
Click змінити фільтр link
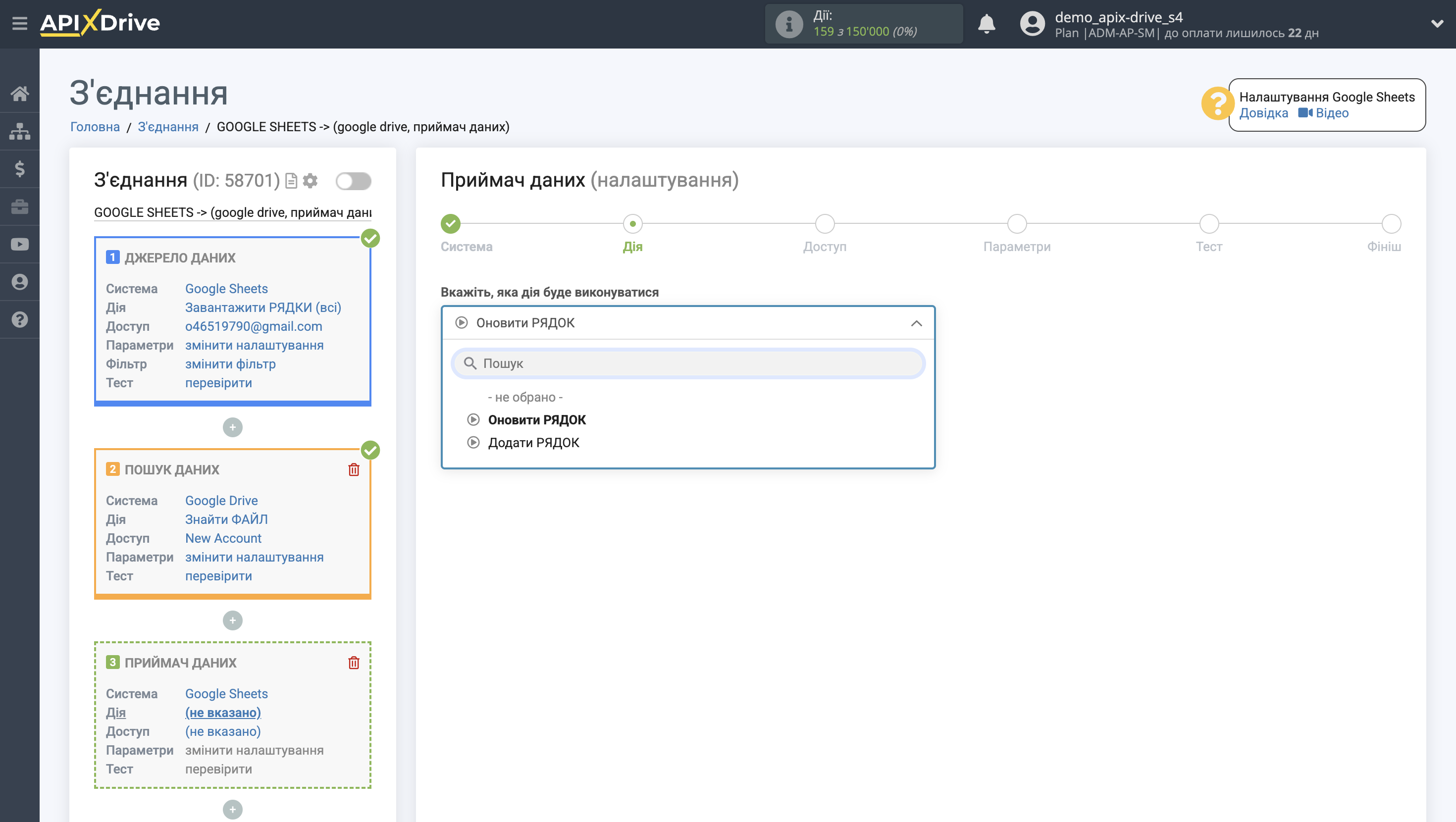230,364
